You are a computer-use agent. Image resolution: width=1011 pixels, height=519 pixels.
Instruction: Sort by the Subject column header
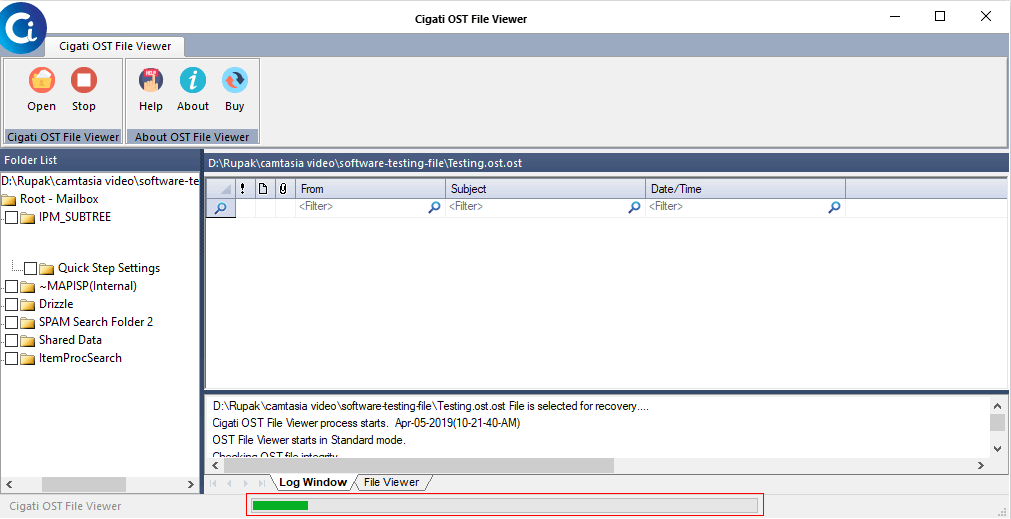click(545, 189)
